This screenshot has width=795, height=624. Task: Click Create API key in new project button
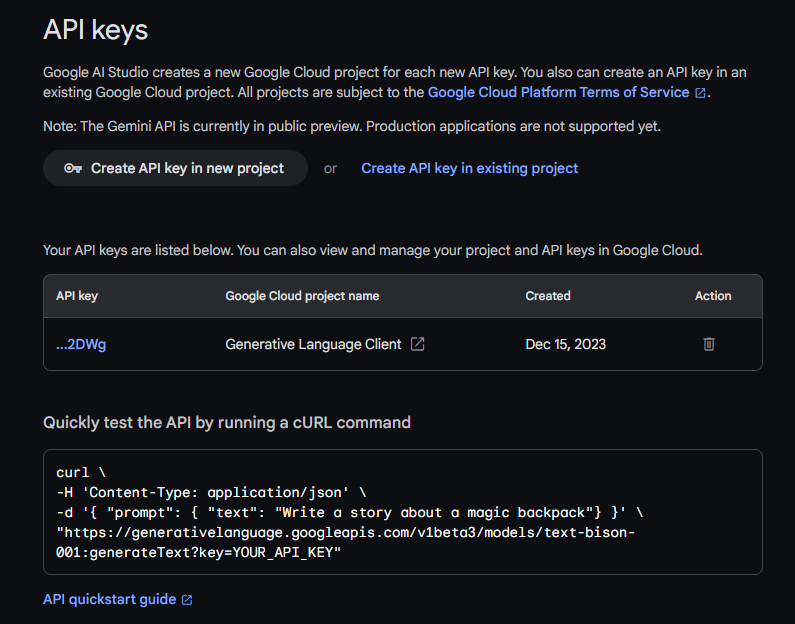click(x=175, y=168)
